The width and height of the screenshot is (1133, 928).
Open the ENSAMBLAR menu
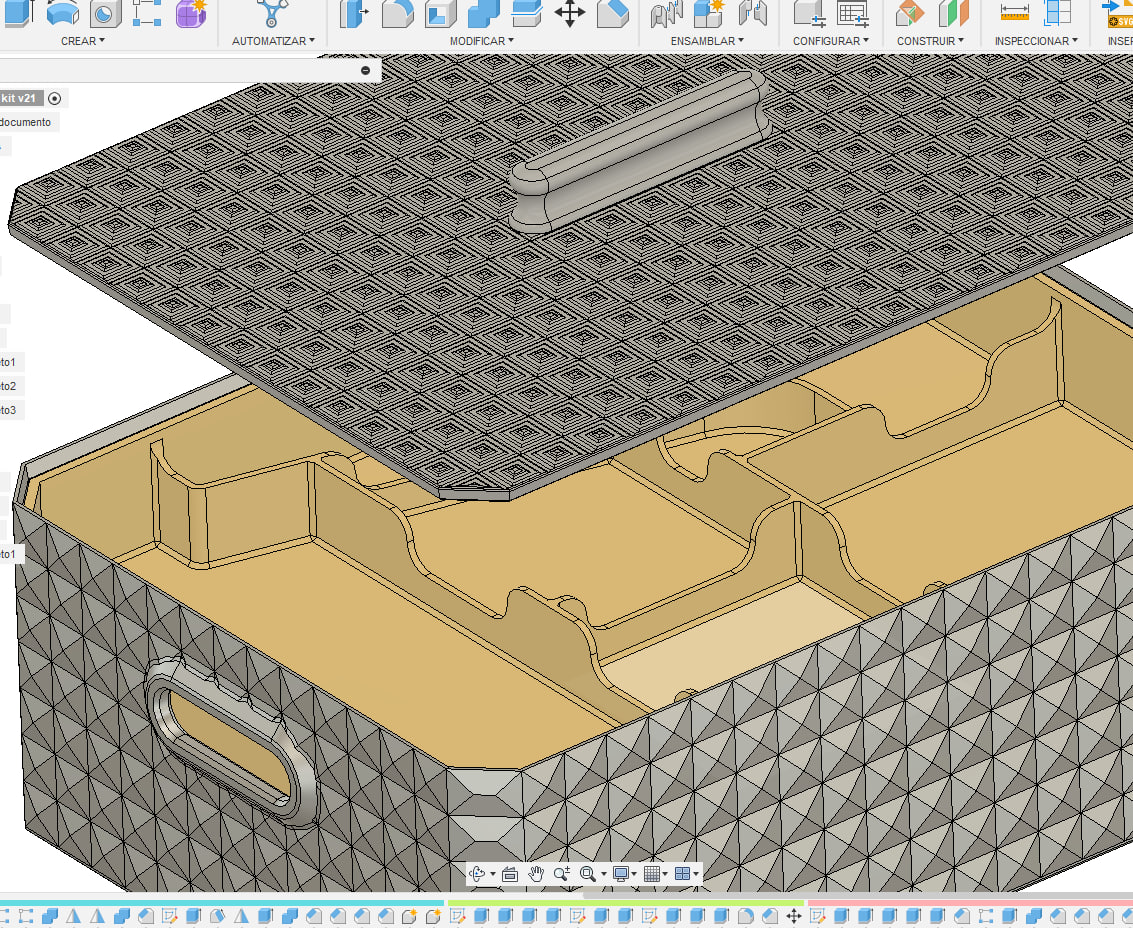(x=707, y=41)
